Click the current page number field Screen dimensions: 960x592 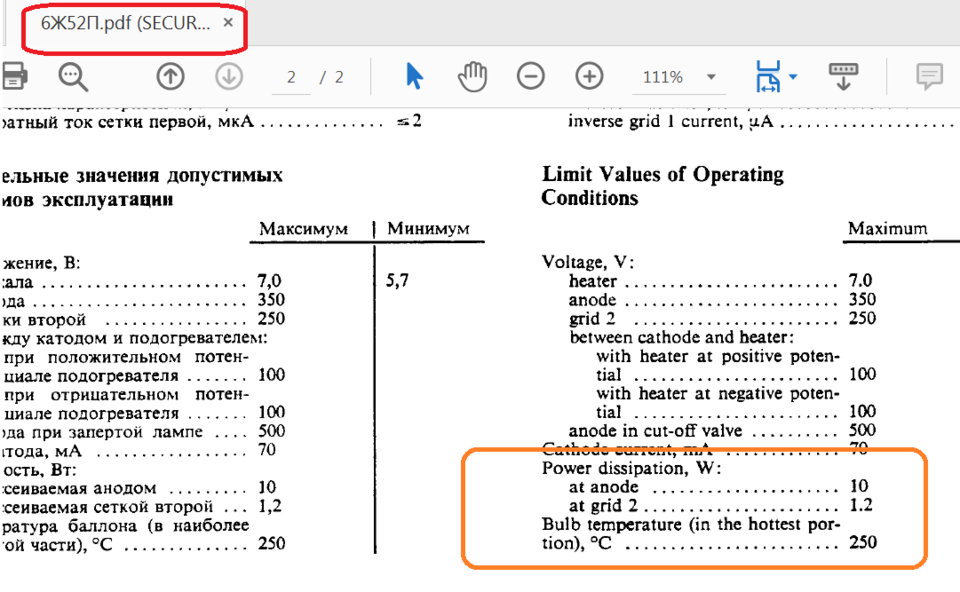click(291, 77)
